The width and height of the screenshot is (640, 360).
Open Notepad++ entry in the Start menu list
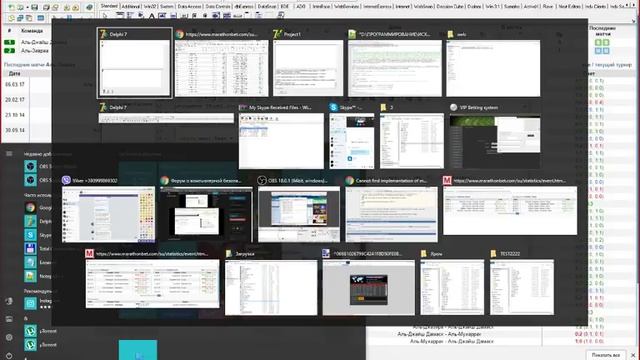pyautogui.click(x=30, y=276)
